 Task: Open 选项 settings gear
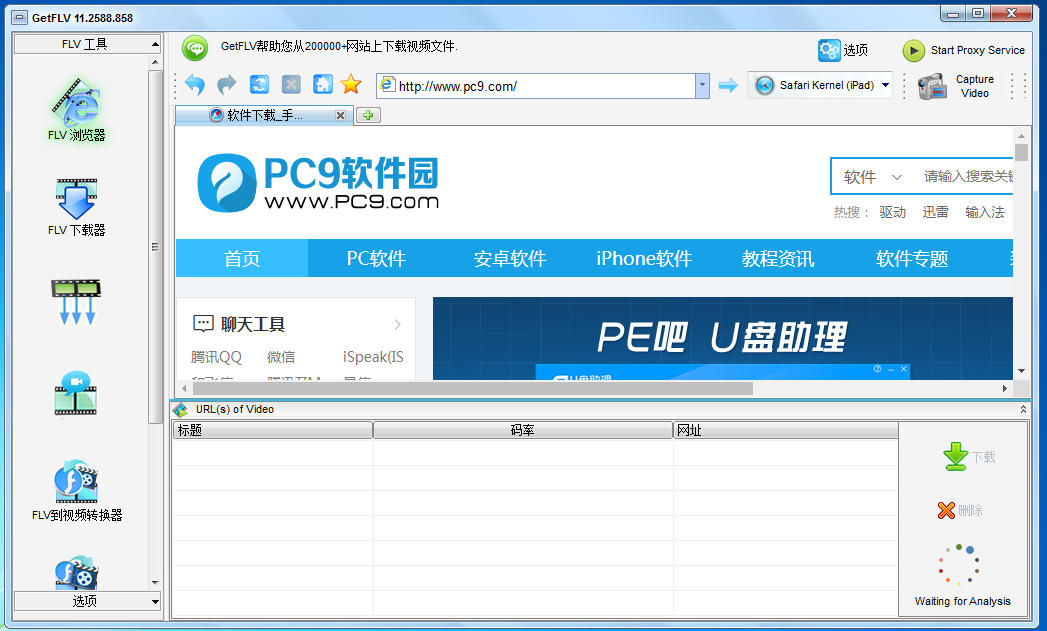[829, 50]
